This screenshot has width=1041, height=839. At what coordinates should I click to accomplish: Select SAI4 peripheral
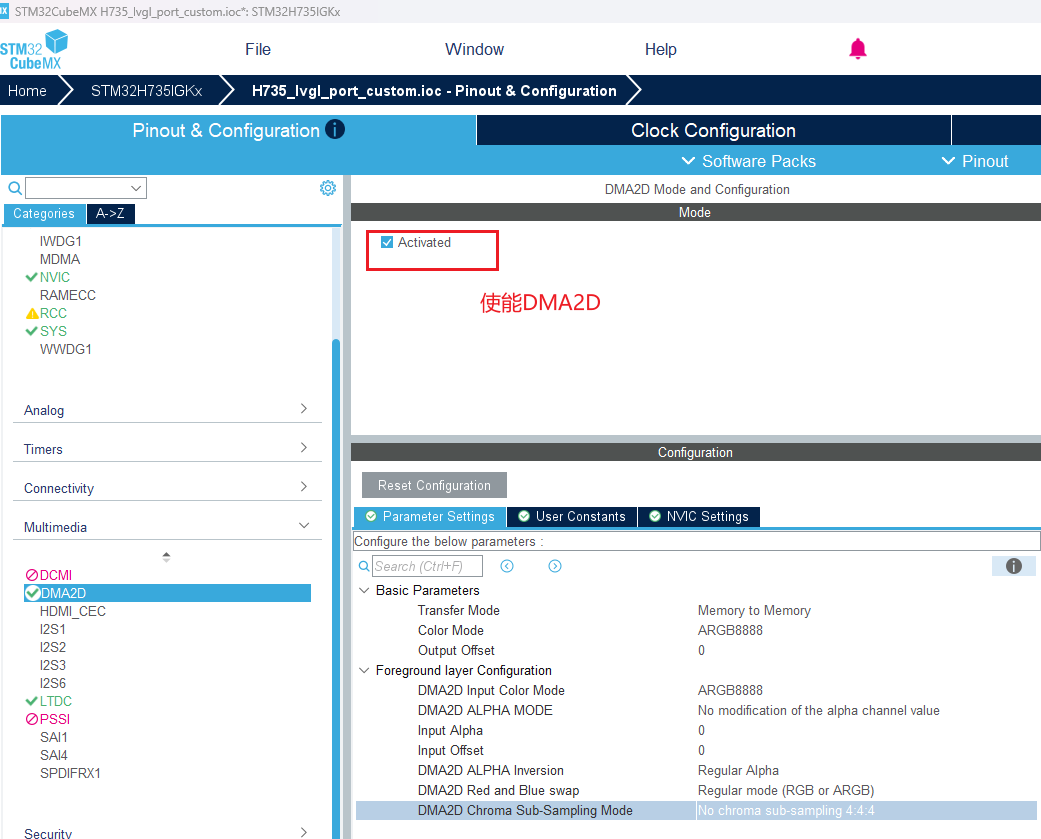click(54, 755)
